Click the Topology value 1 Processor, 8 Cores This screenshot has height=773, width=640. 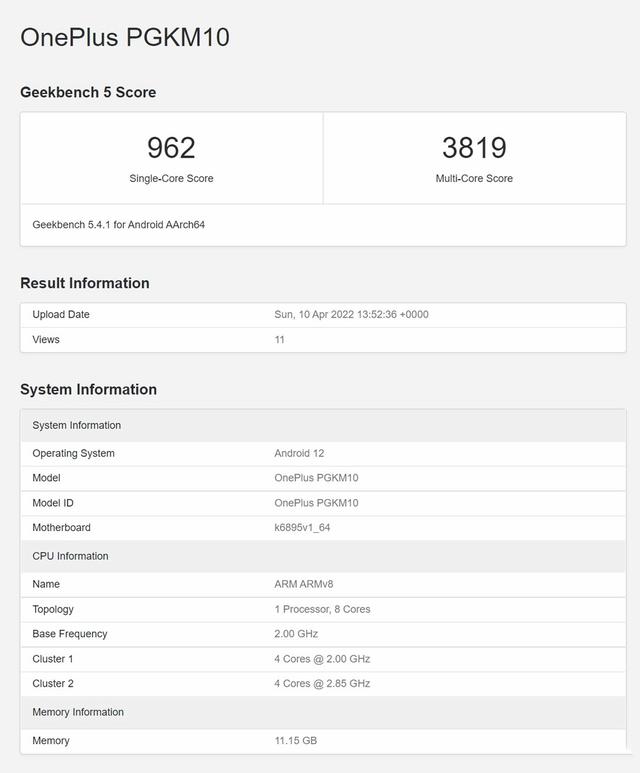[322, 609]
